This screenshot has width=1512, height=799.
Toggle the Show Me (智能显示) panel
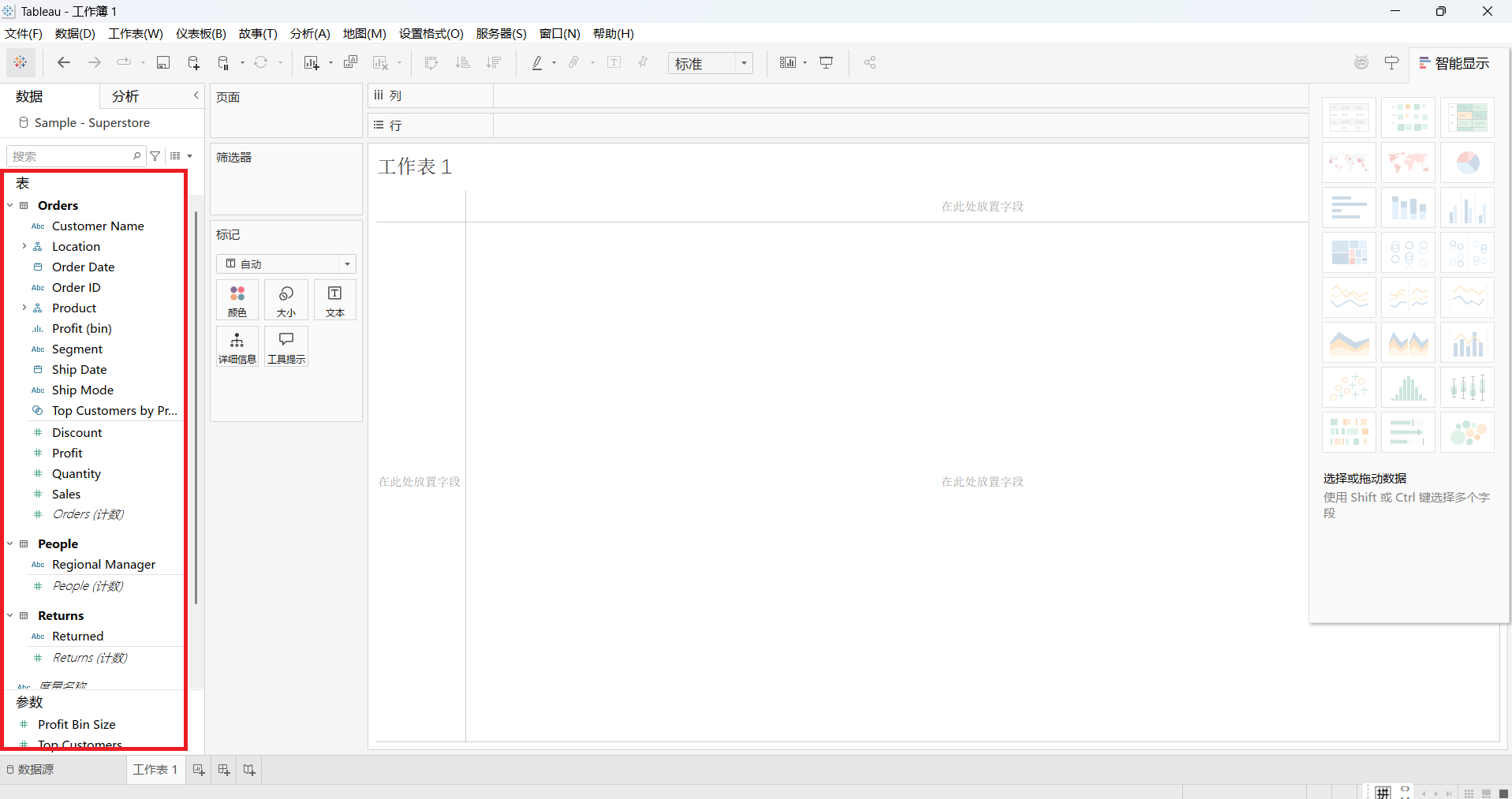[x=1454, y=63]
